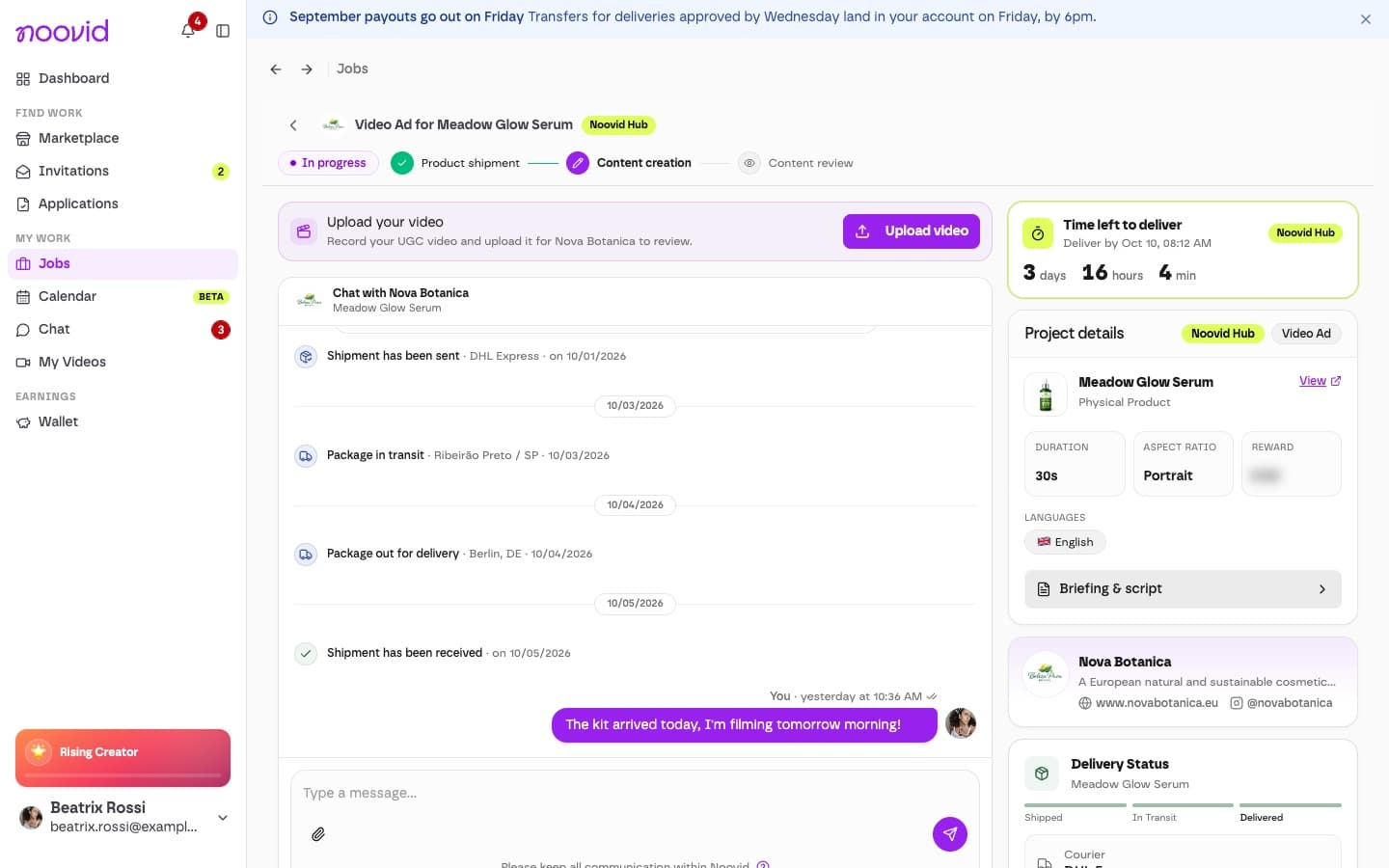Click the In progress status badge
The height and width of the screenshot is (868, 1389).
(x=328, y=163)
